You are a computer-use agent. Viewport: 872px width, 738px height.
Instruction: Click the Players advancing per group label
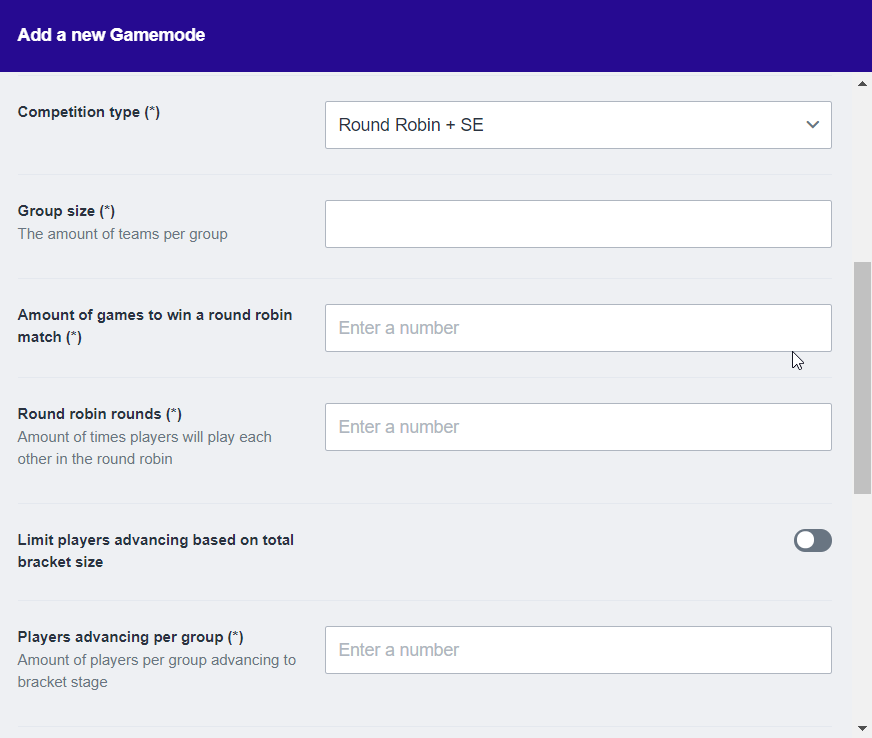[x=130, y=637]
